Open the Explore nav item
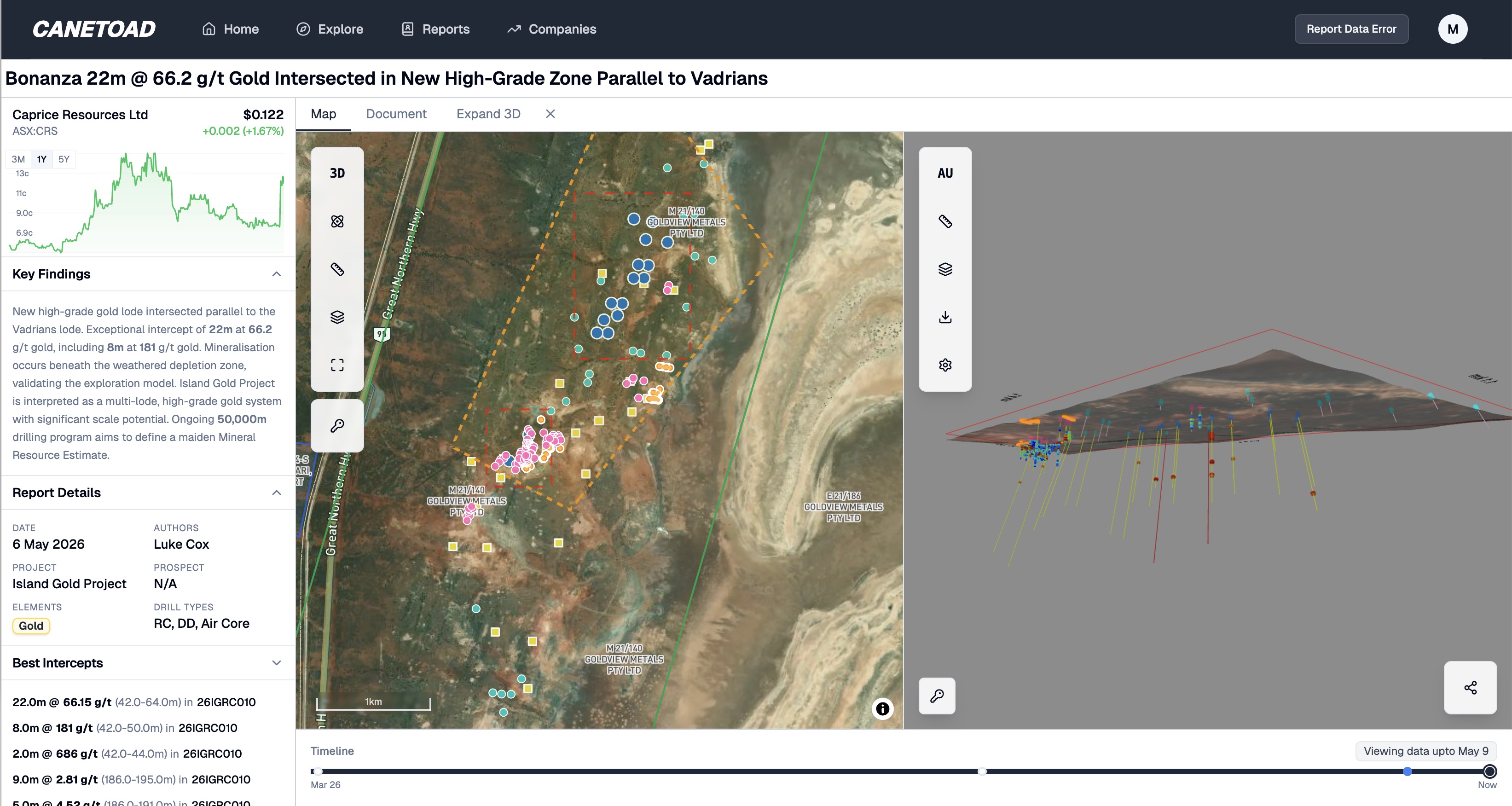The height and width of the screenshot is (806, 1512). click(x=329, y=29)
